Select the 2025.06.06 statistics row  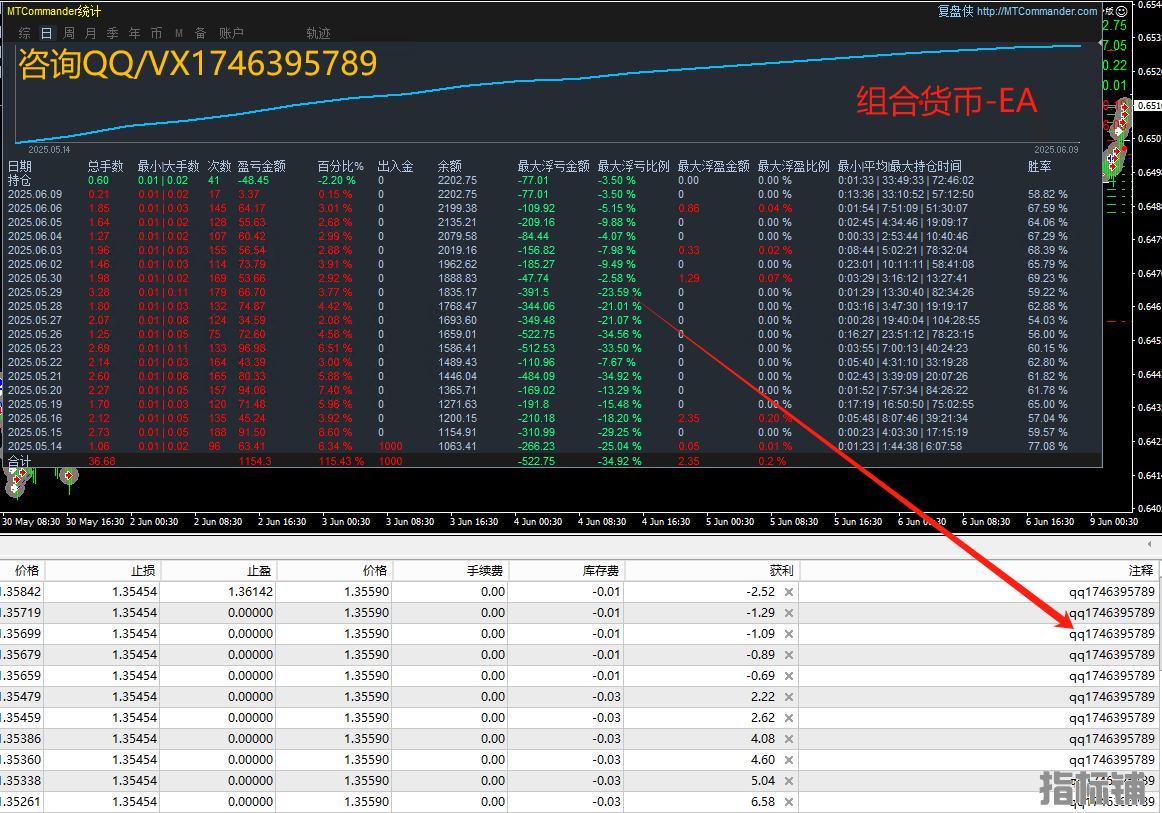tap(552, 208)
